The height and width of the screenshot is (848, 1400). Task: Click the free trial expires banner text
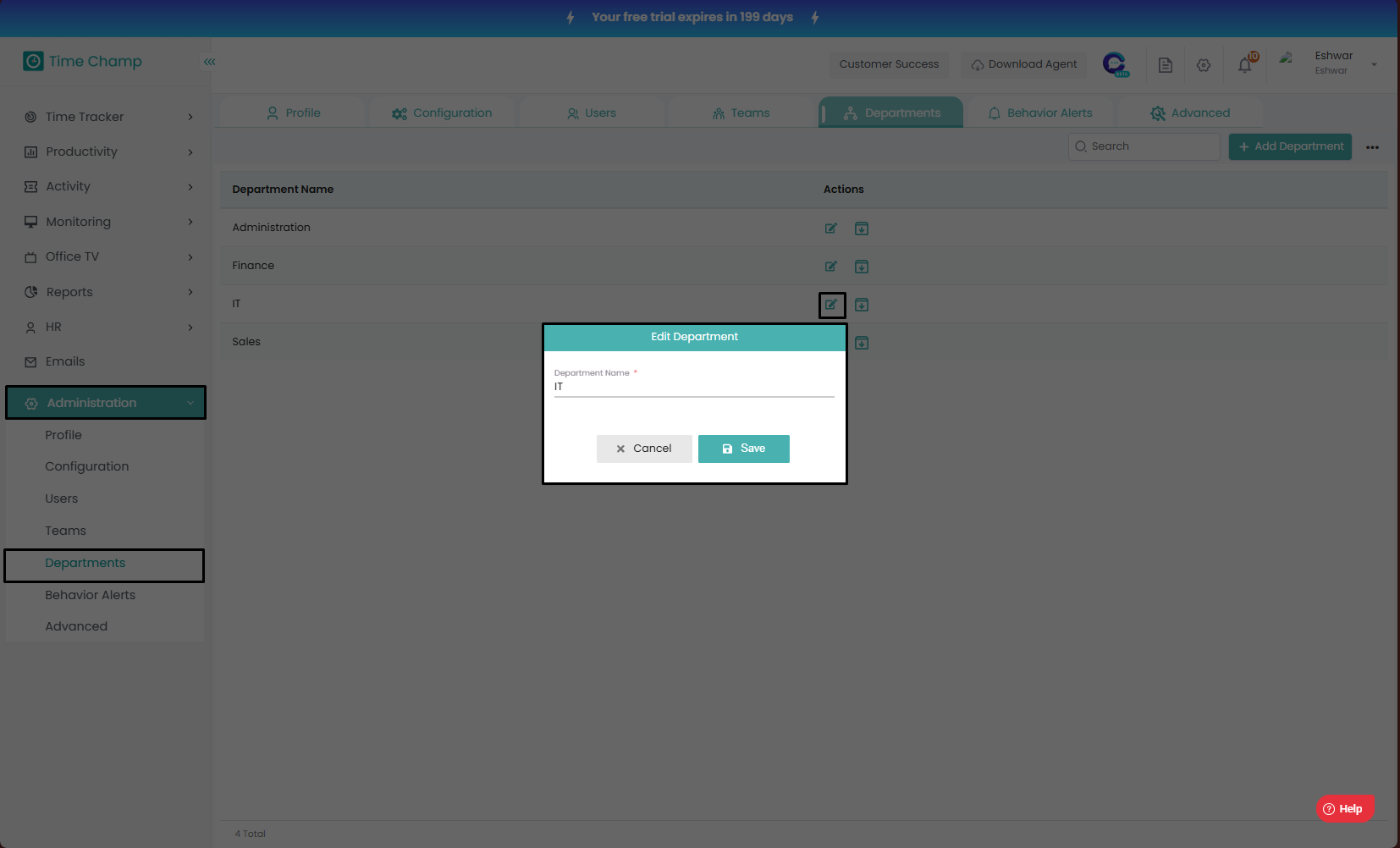(692, 17)
